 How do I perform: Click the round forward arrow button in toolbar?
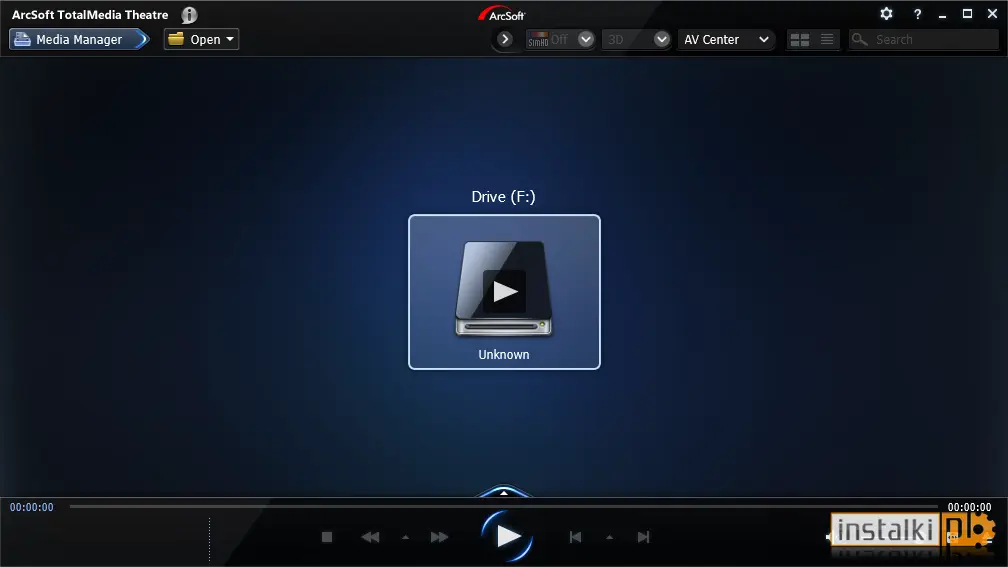click(x=505, y=39)
